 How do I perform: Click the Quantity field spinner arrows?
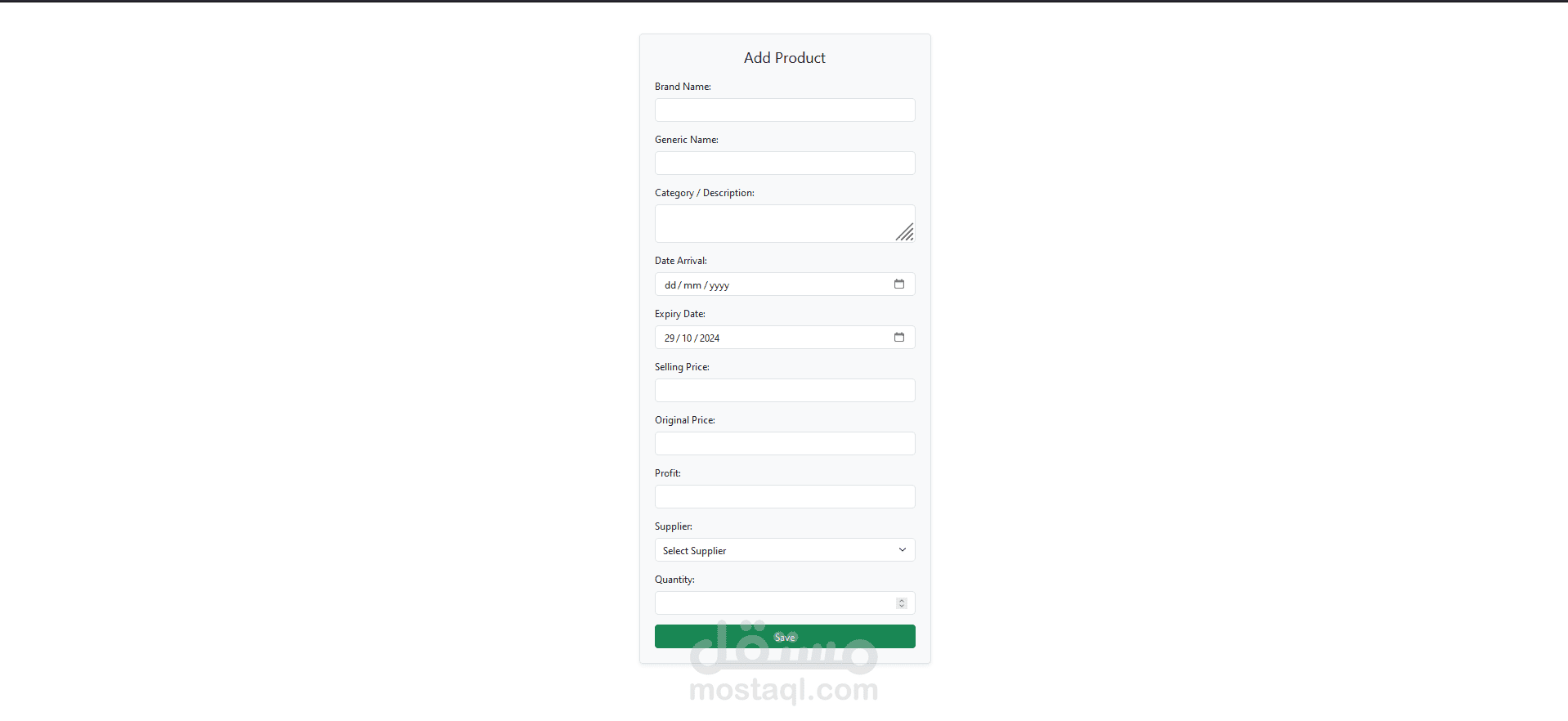[901, 603]
